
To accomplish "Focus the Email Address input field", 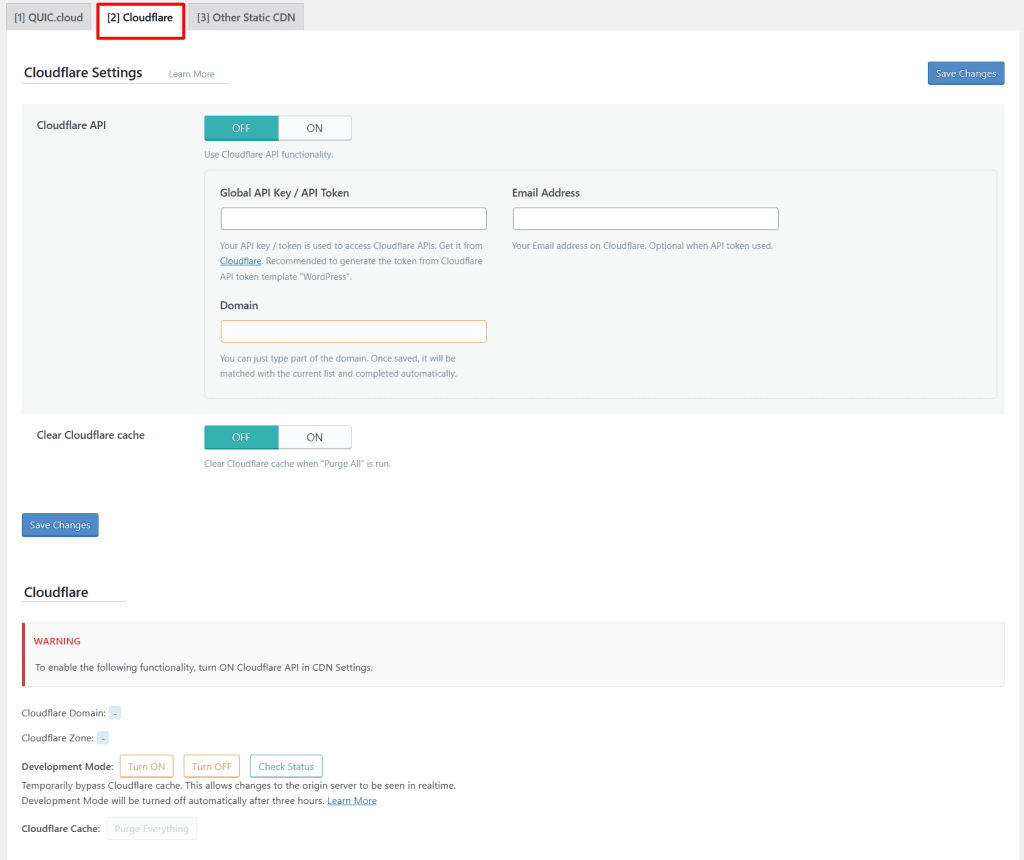I will 645,218.
